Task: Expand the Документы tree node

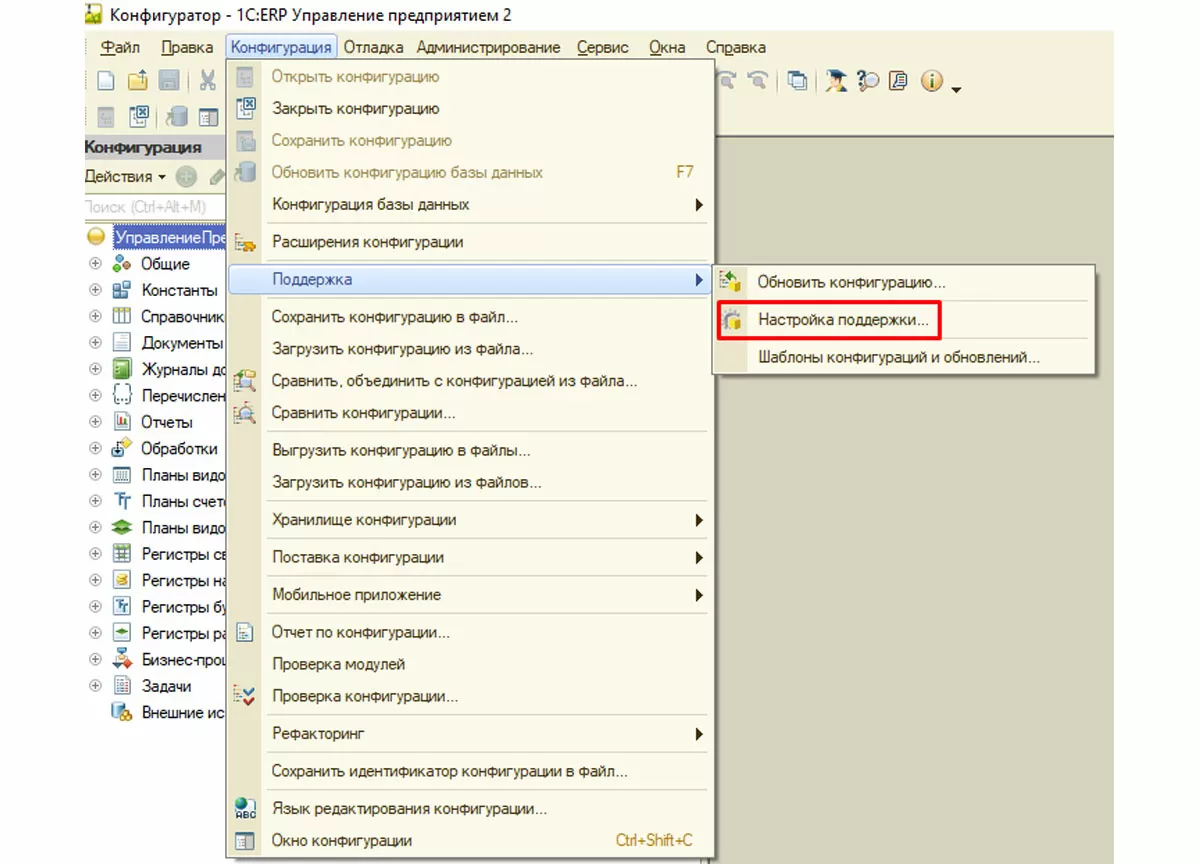Action: pyautogui.click(x=96, y=343)
